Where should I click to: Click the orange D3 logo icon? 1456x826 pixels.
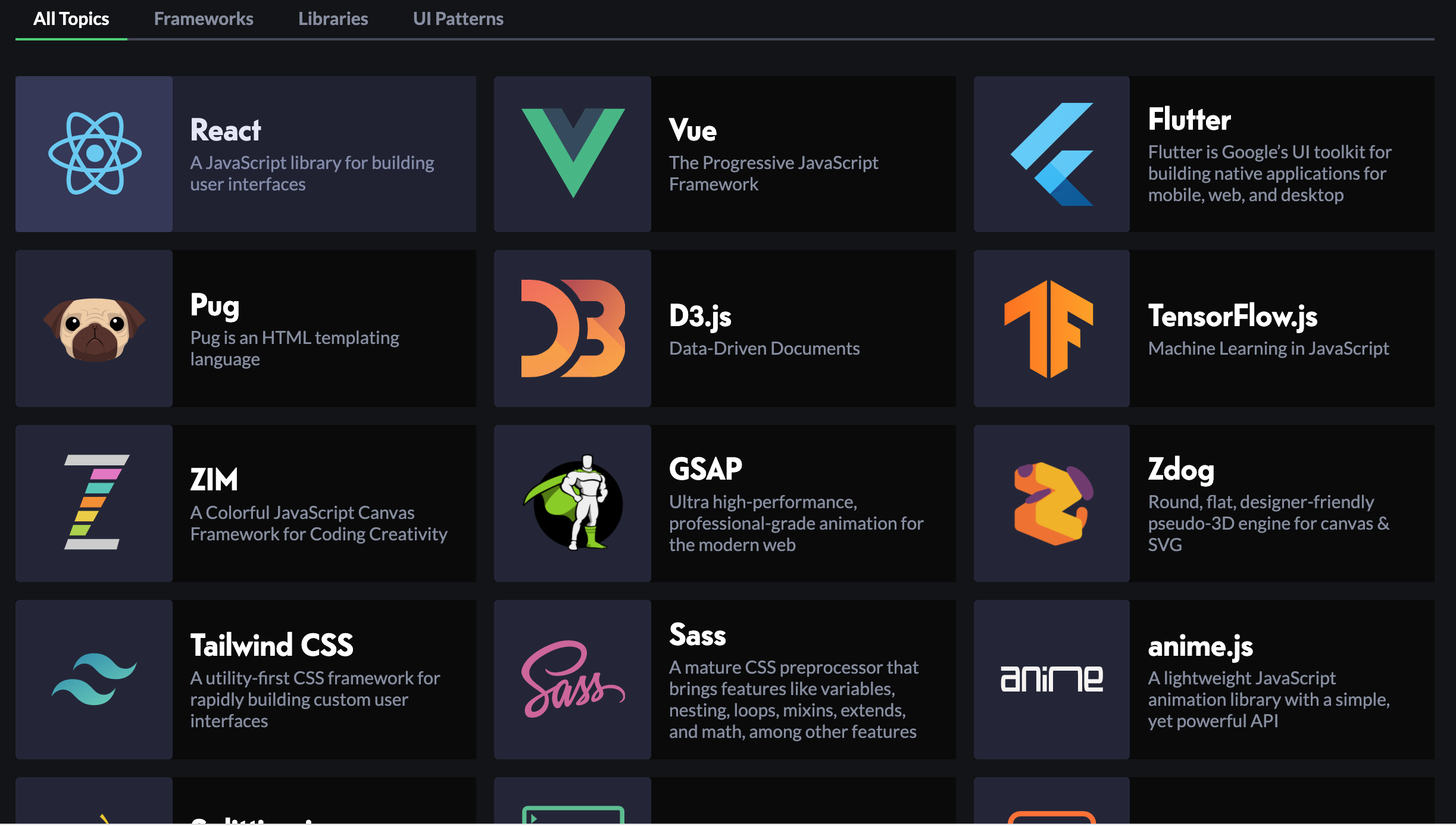(x=573, y=328)
